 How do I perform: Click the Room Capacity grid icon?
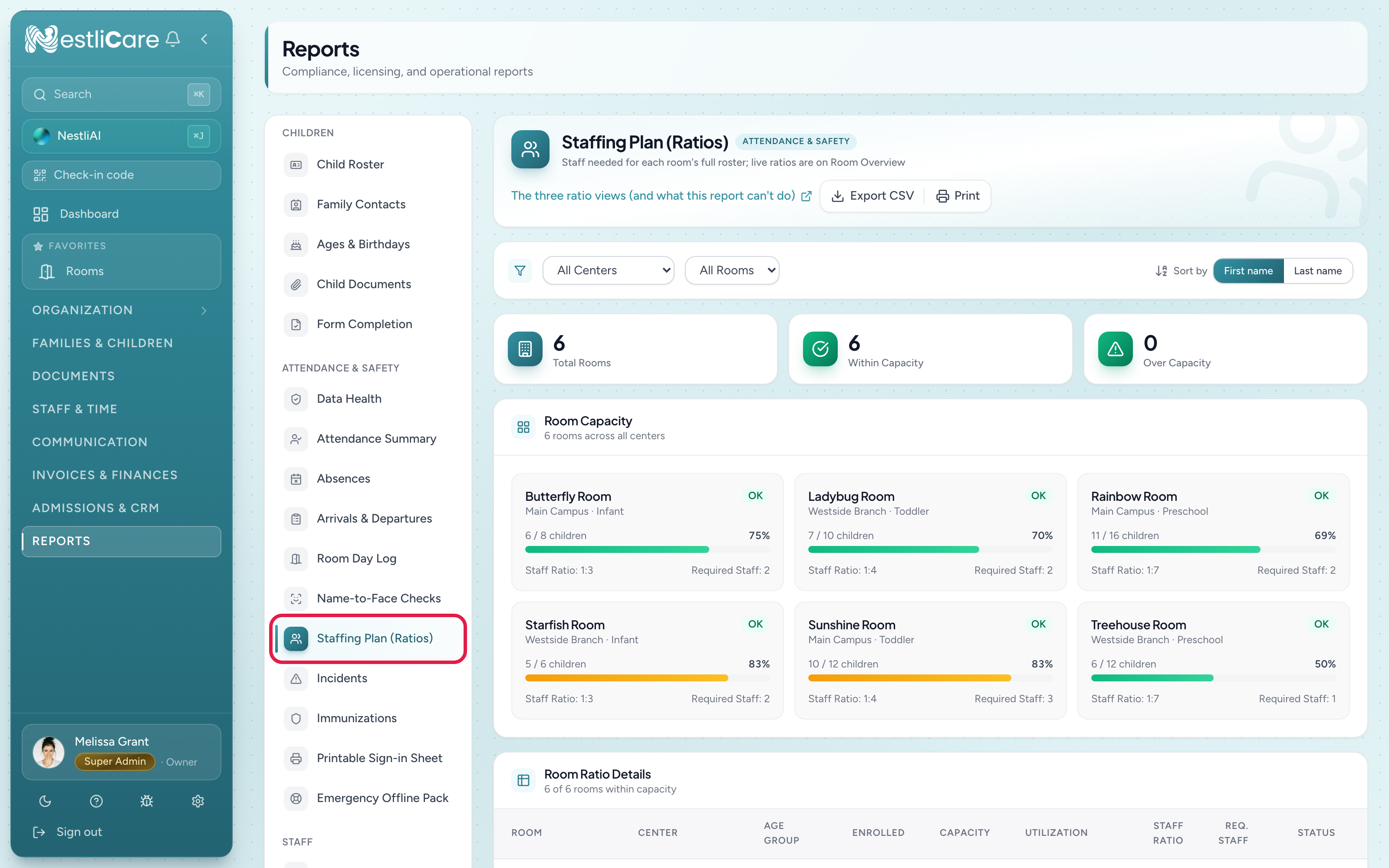click(x=523, y=427)
